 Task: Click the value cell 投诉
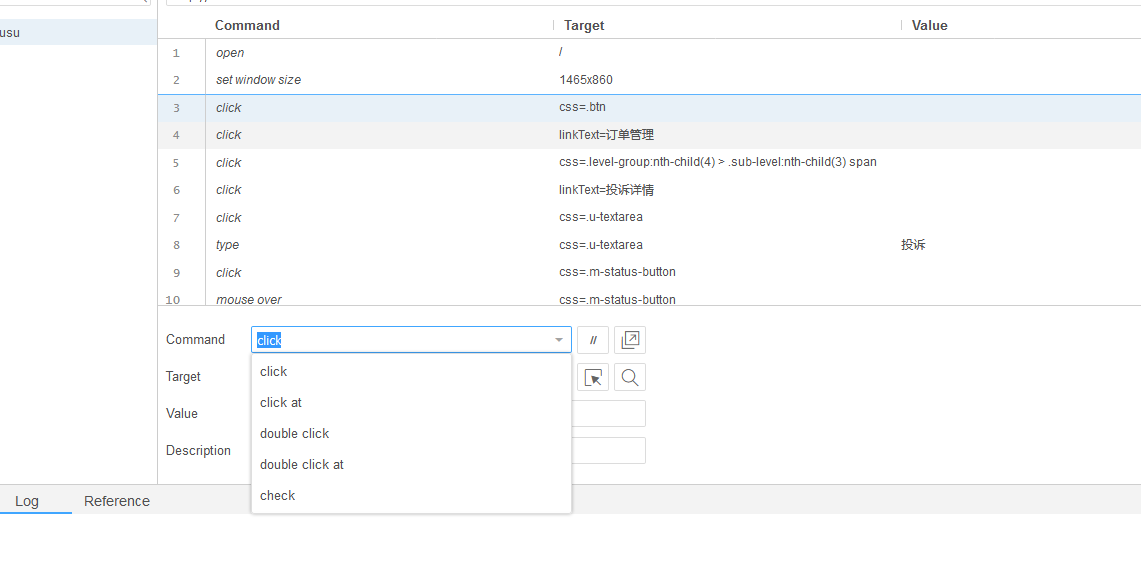point(913,245)
